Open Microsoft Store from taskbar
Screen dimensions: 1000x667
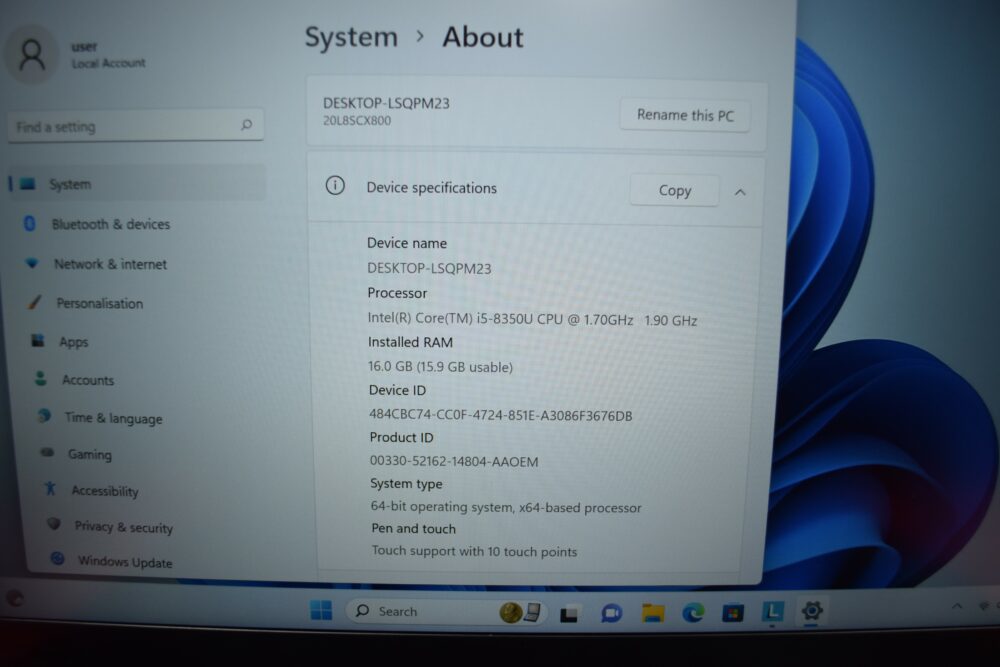click(733, 613)
